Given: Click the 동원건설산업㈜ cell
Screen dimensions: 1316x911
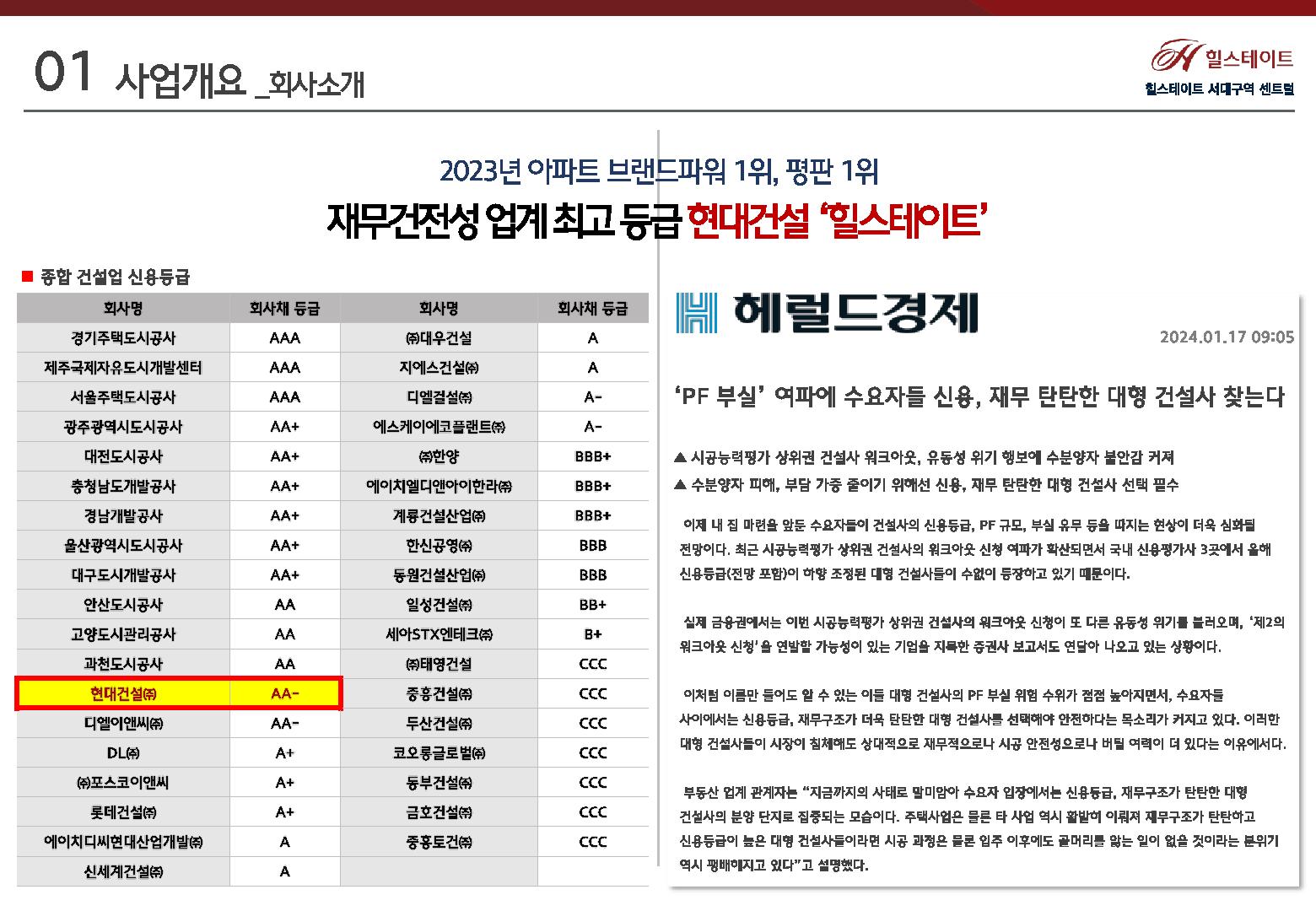Looking at the screenshot, I should click(439, 575).
